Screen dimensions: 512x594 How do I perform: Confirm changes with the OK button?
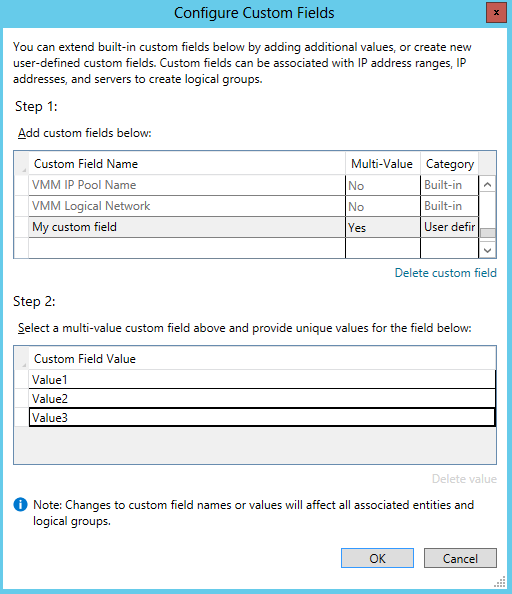[x=377, y=558]
